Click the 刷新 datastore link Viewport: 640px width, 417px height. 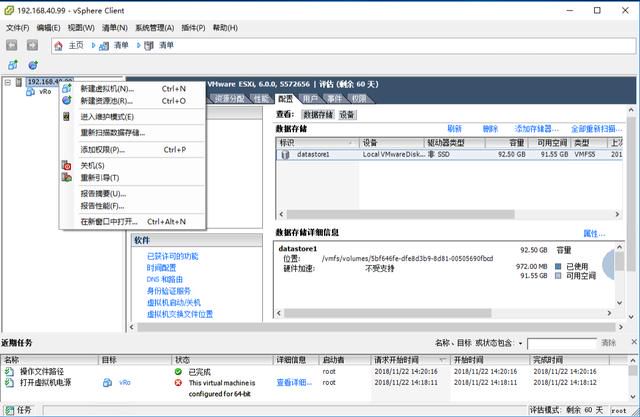[454, 129]
